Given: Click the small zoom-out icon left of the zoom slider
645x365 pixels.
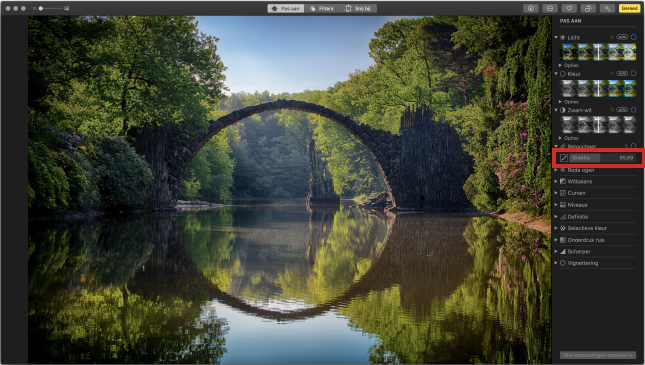Looking at the screenshot, I should tap(35, 8).
